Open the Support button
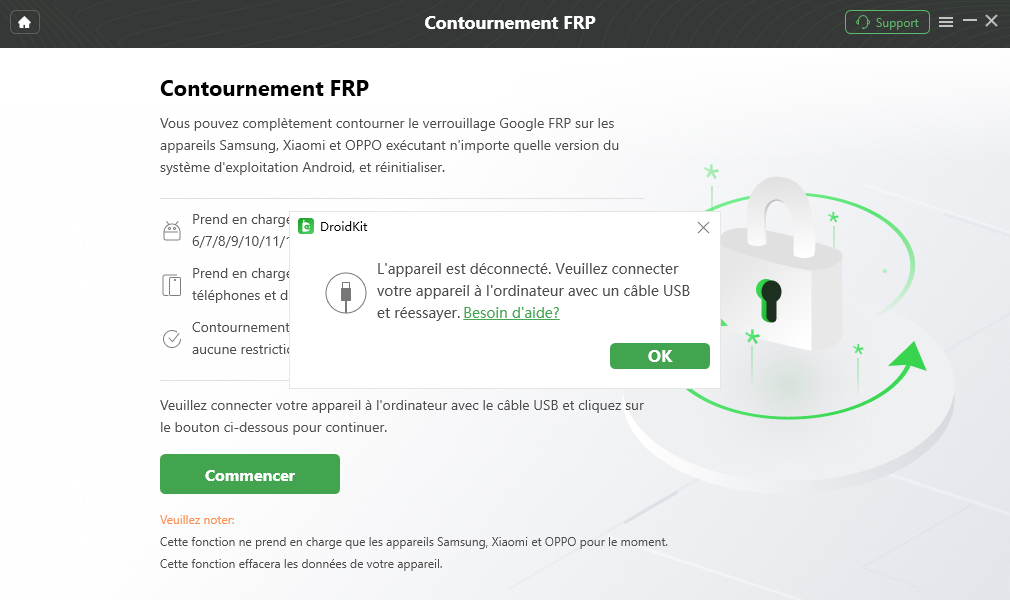1010x600 pixels. pos(887,23)
